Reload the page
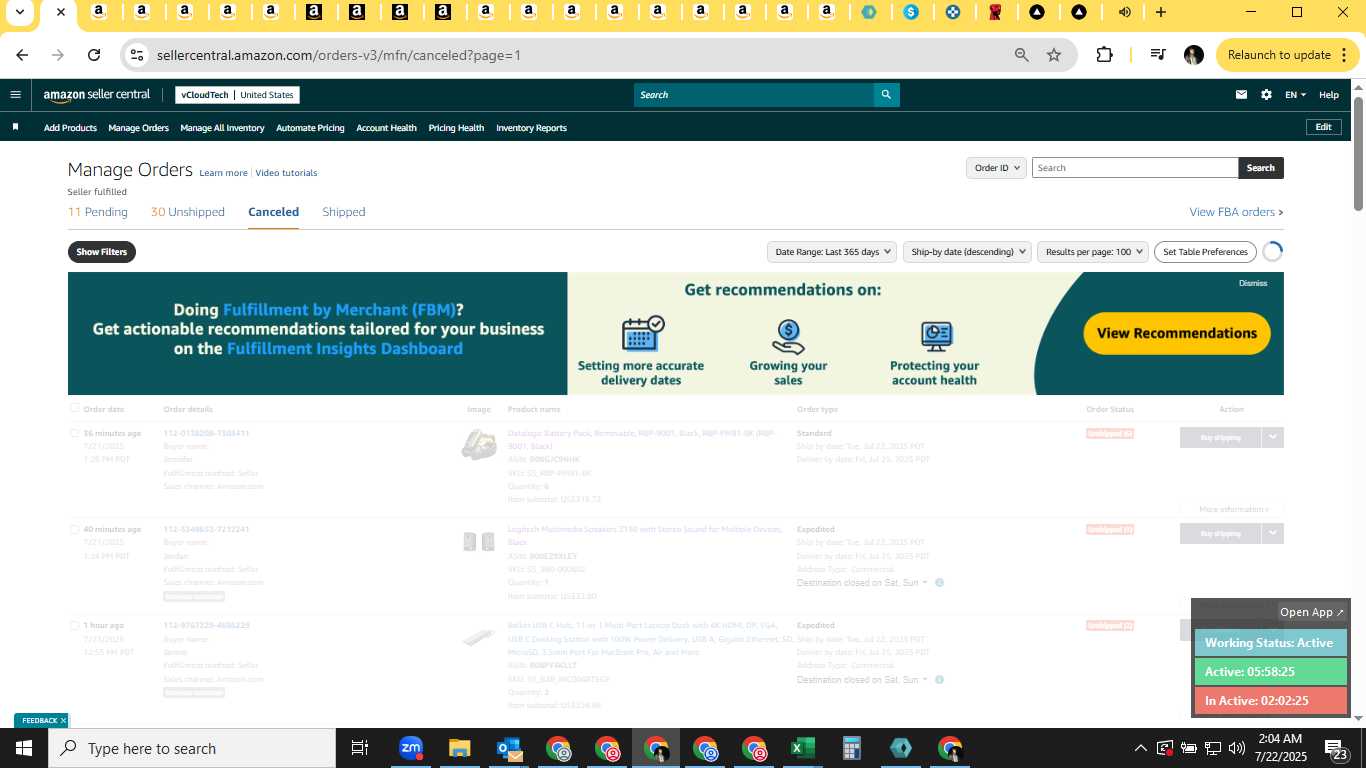1366x768 pixels. (94, 55)
